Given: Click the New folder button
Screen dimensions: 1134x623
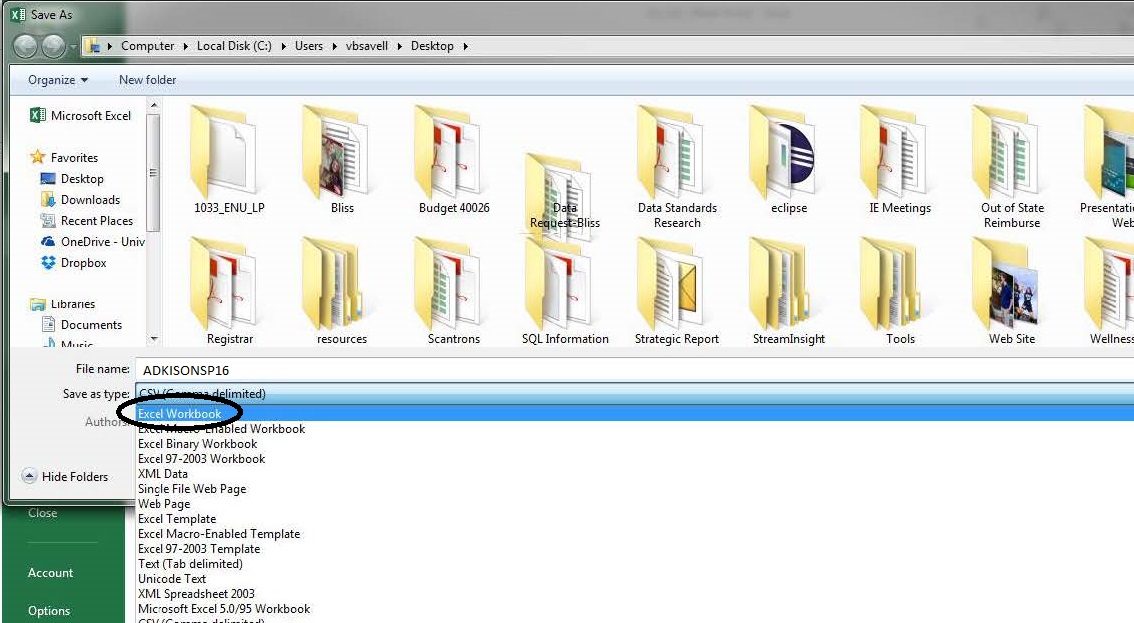Looking at the screenshot, I should 147,80.
